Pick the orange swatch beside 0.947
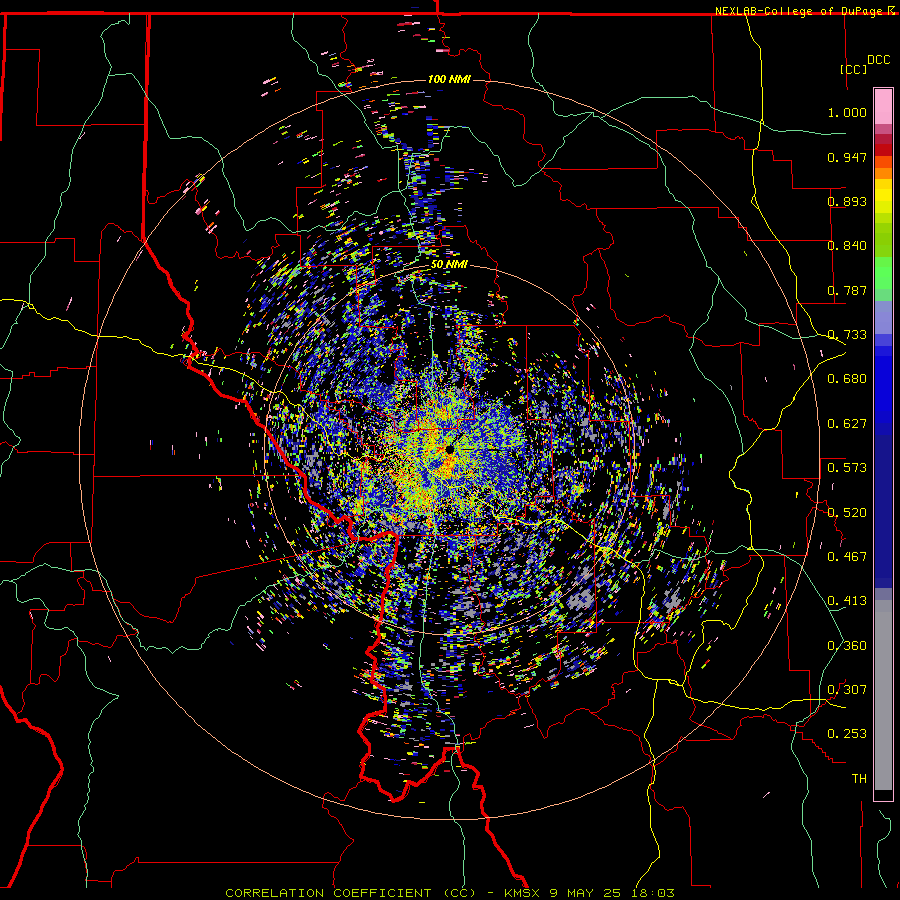 tap(883, 162)
